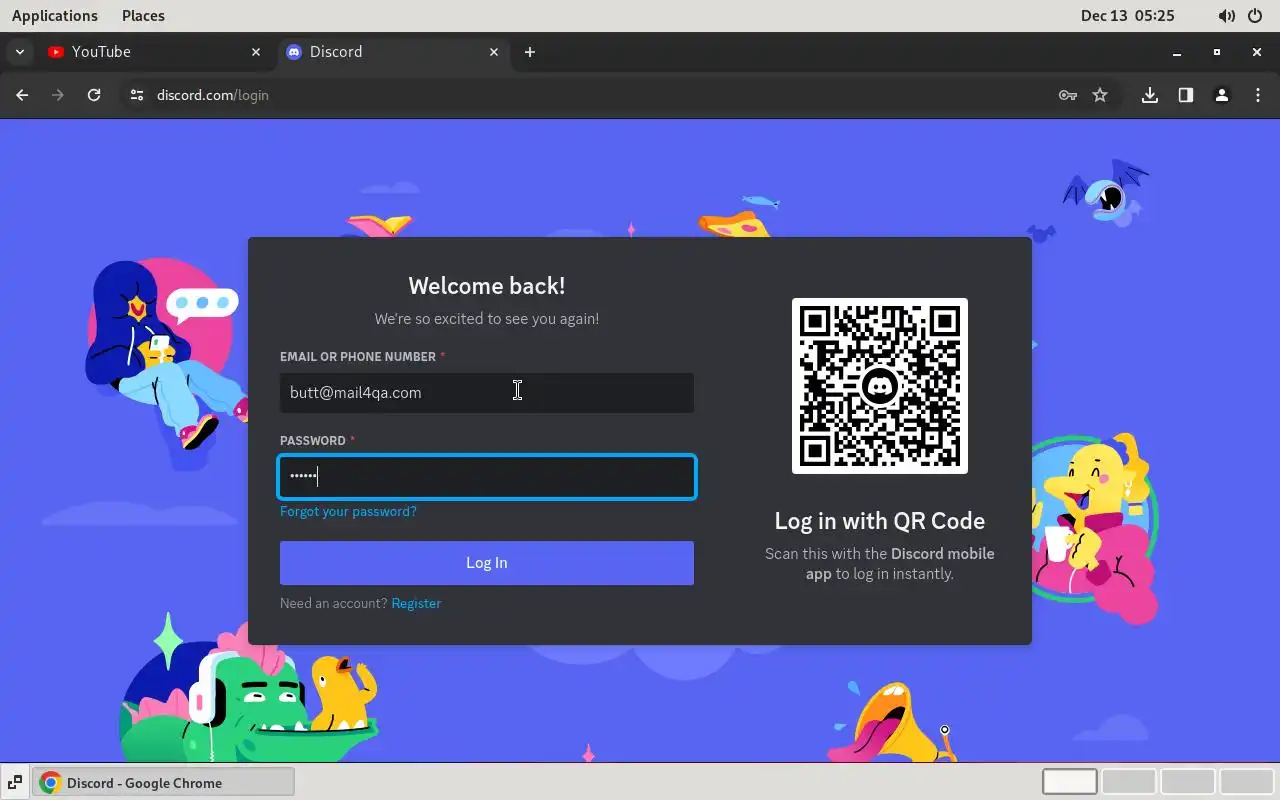1280x800 pixels.
Task: Click the email or phone number field
Action: [487, 393]
